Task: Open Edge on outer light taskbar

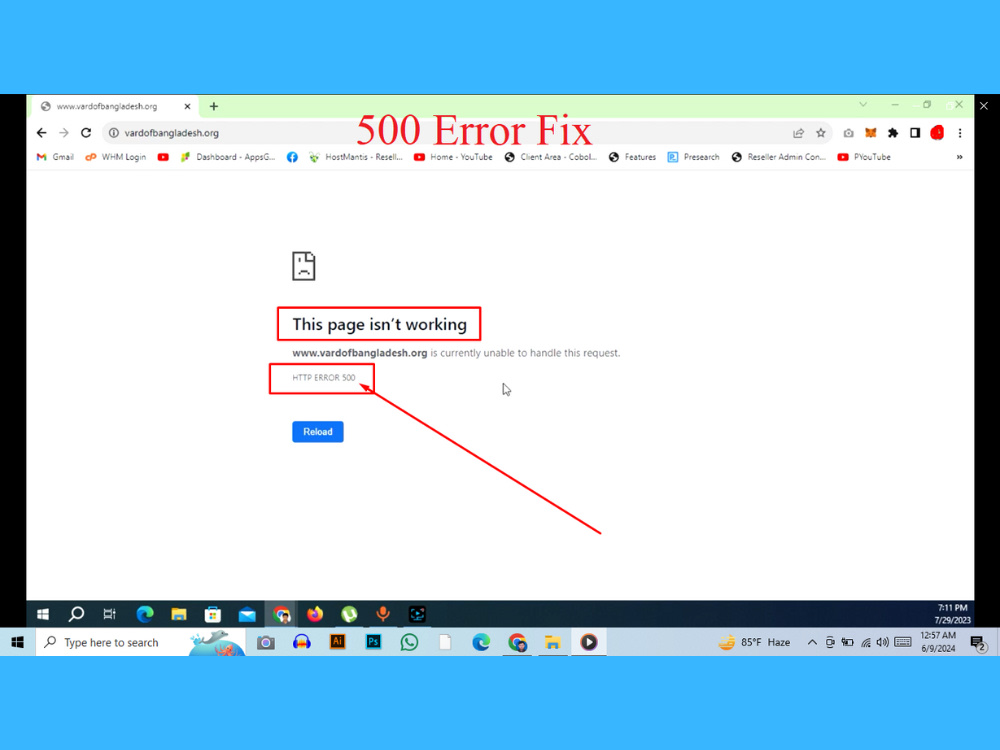Action: [481, 642]
